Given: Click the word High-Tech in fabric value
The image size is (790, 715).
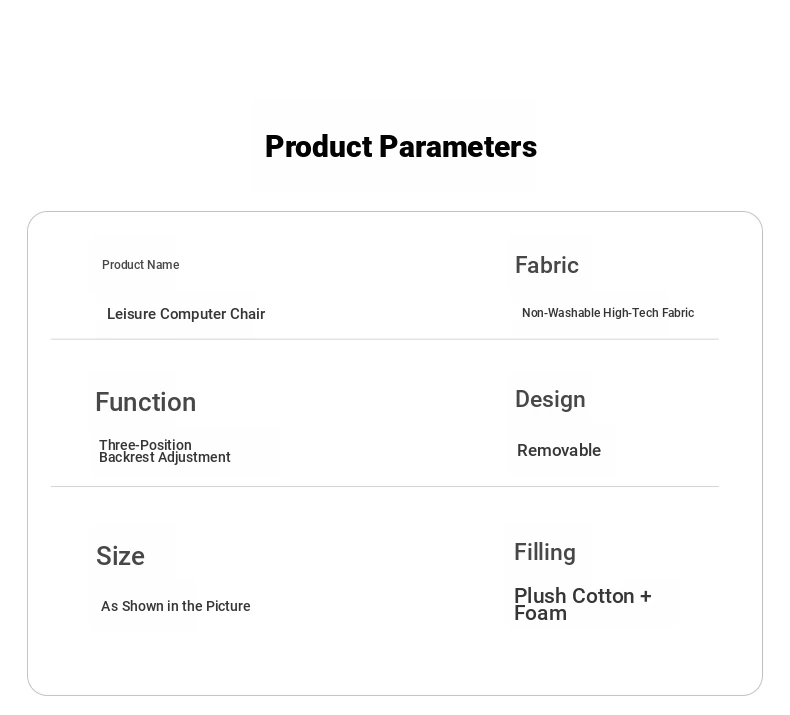Looking at the screenshot, I should click(x=631, y=312).
